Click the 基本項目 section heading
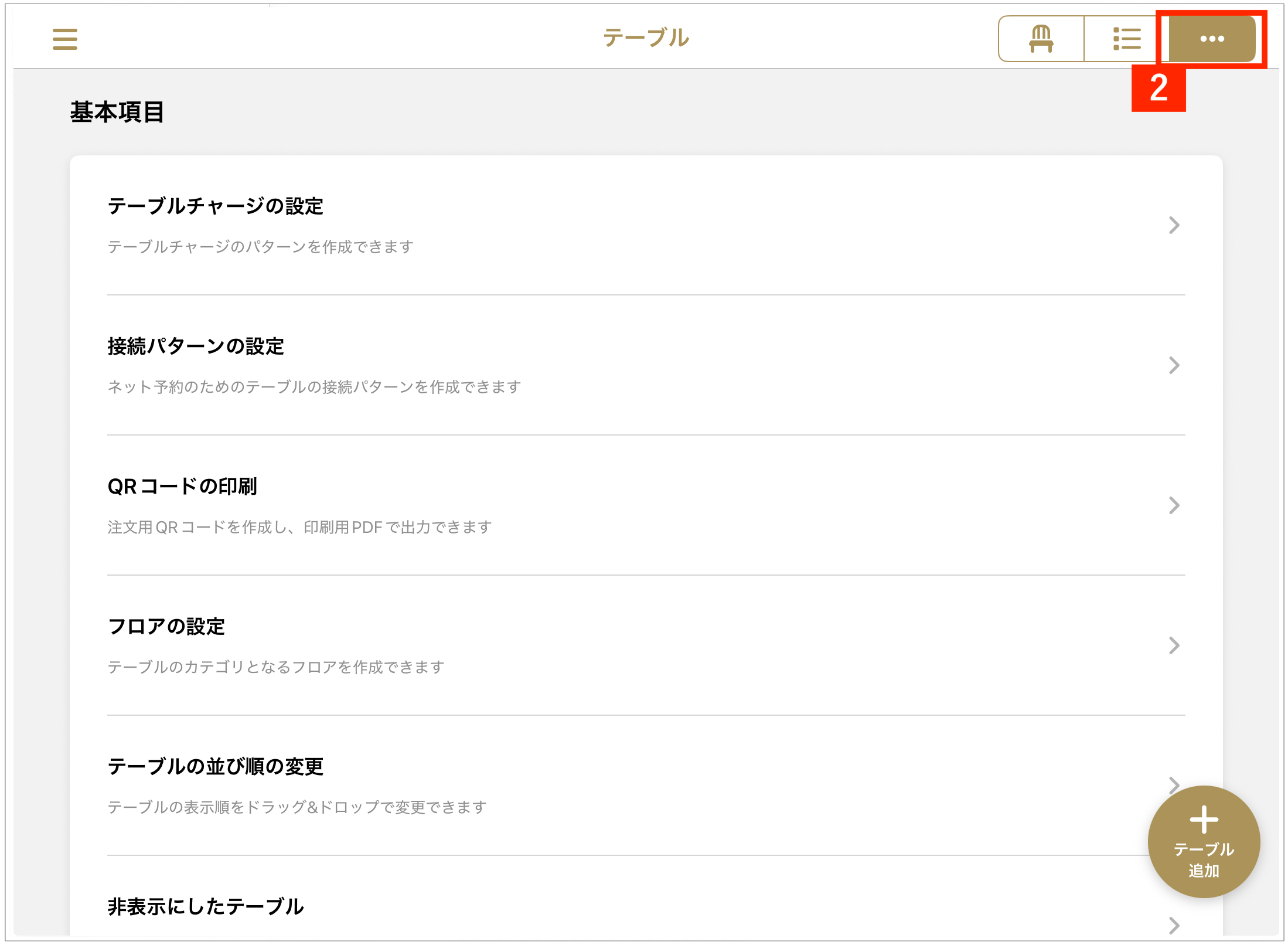Screen dimensions: 1288x945 tap(117, 112)
